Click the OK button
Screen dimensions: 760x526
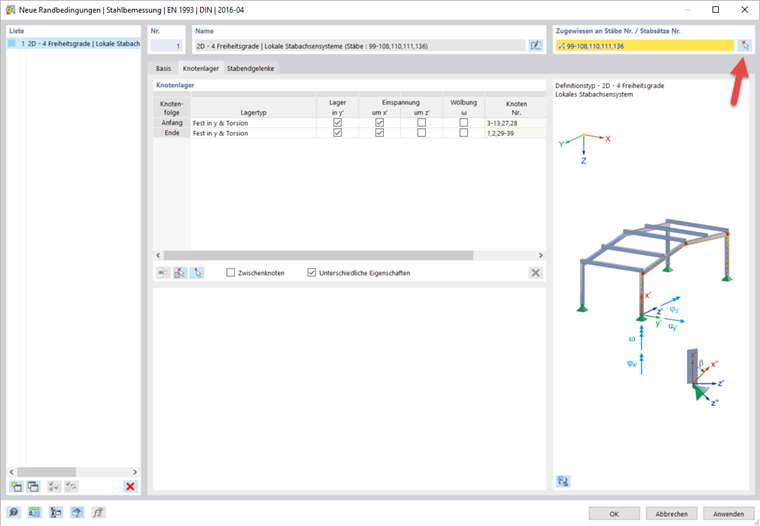click(x=614, y=513)
